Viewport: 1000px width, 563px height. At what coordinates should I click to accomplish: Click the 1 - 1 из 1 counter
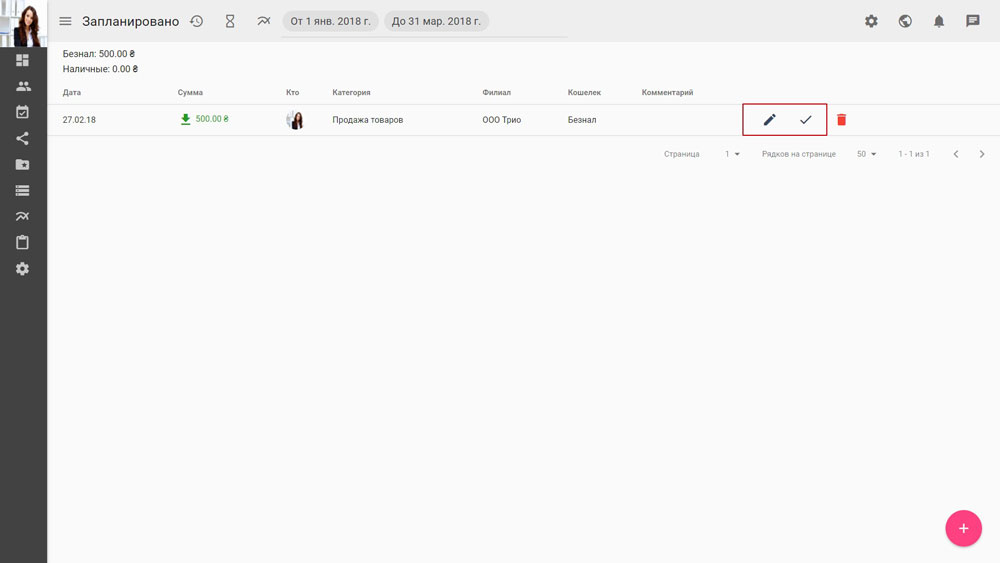coord(914,154)
